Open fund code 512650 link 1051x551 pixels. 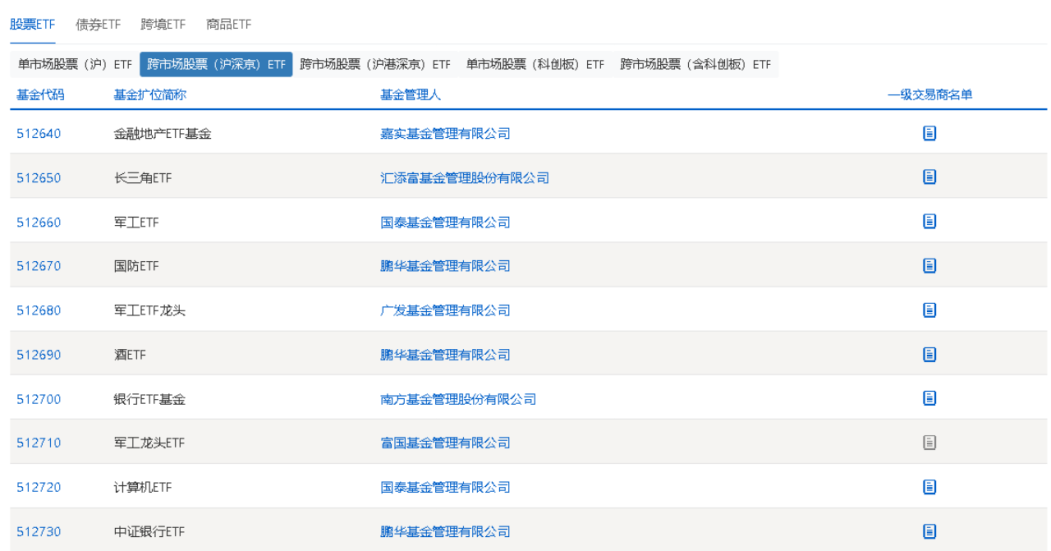(39, 178)
